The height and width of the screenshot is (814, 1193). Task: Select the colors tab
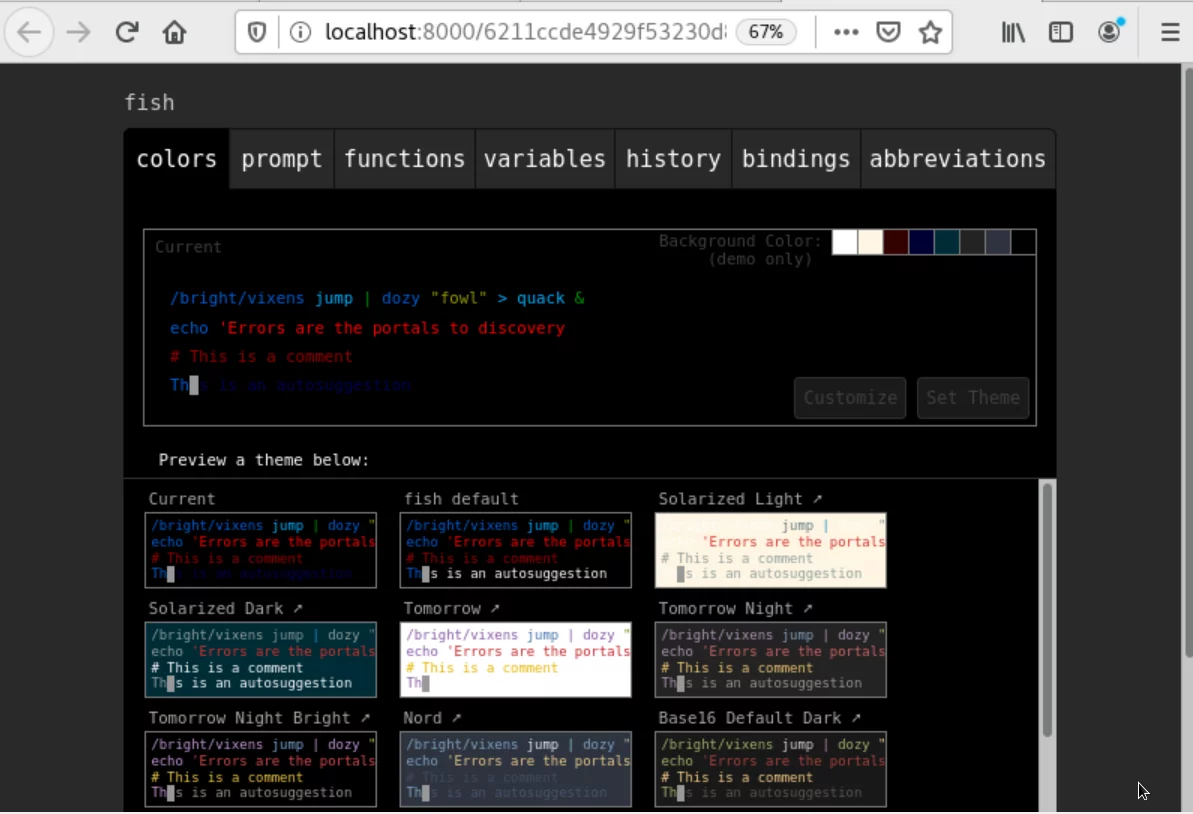[x=177, y=159]
